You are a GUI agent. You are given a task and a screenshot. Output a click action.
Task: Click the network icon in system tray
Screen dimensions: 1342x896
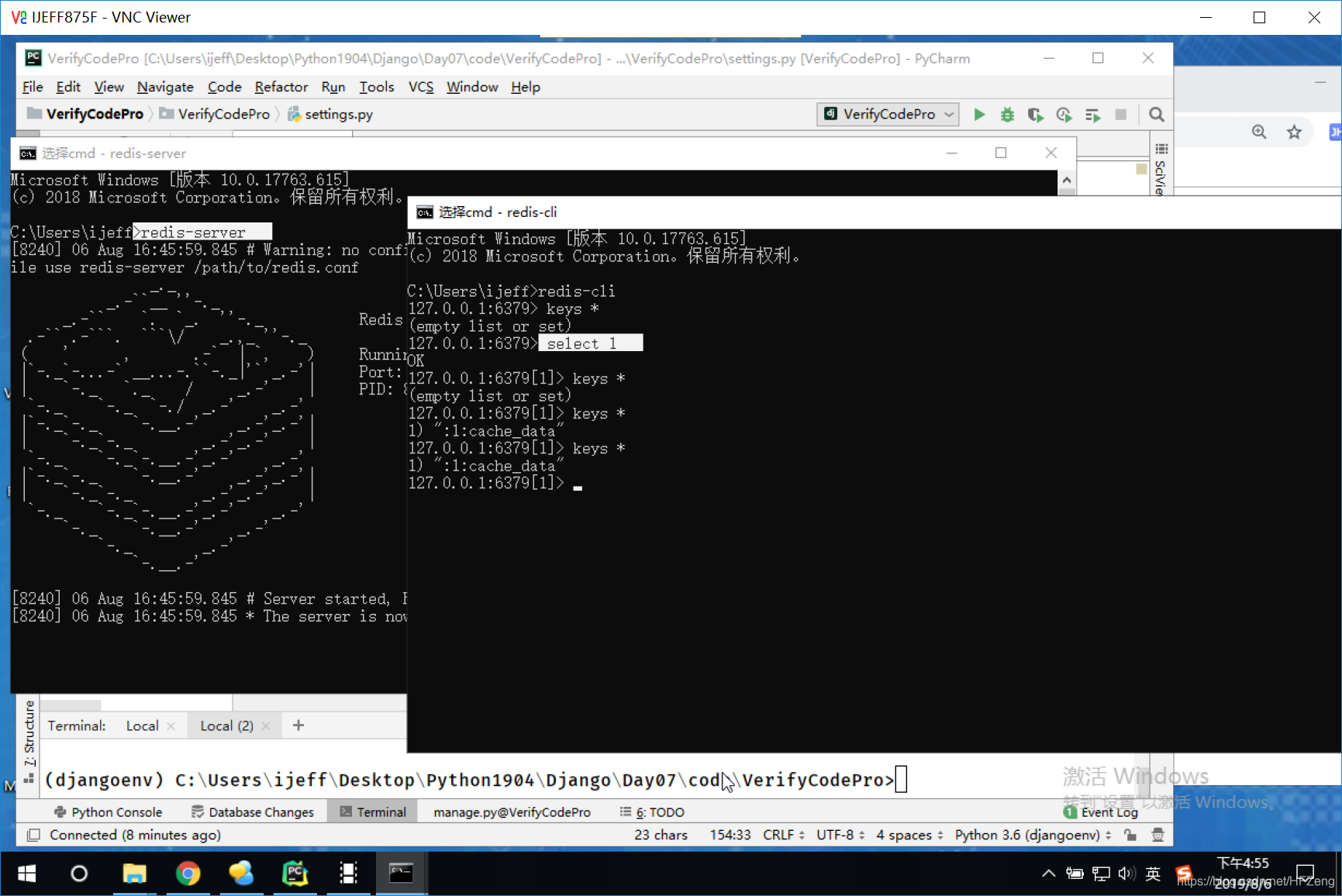coord(1100,874)
